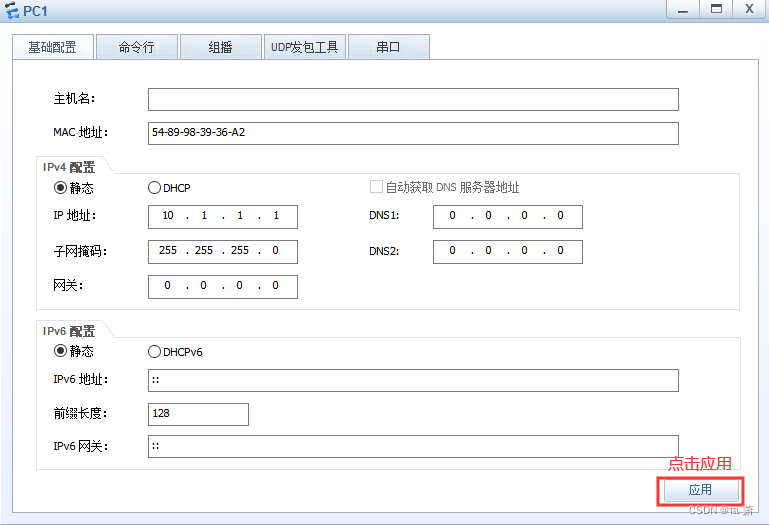Select the IPv4 DHCP radio button
769x525 pixels.
point(154,188)
